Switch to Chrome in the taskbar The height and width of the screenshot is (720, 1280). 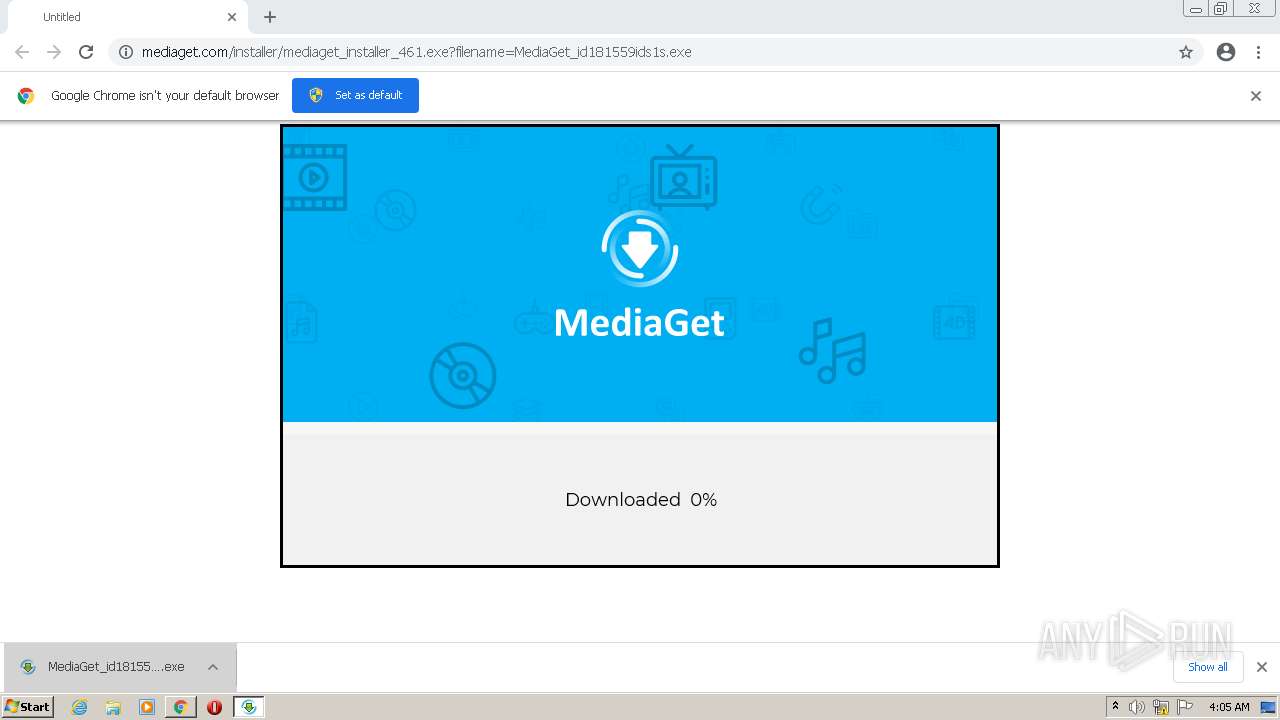coord(180,707)
